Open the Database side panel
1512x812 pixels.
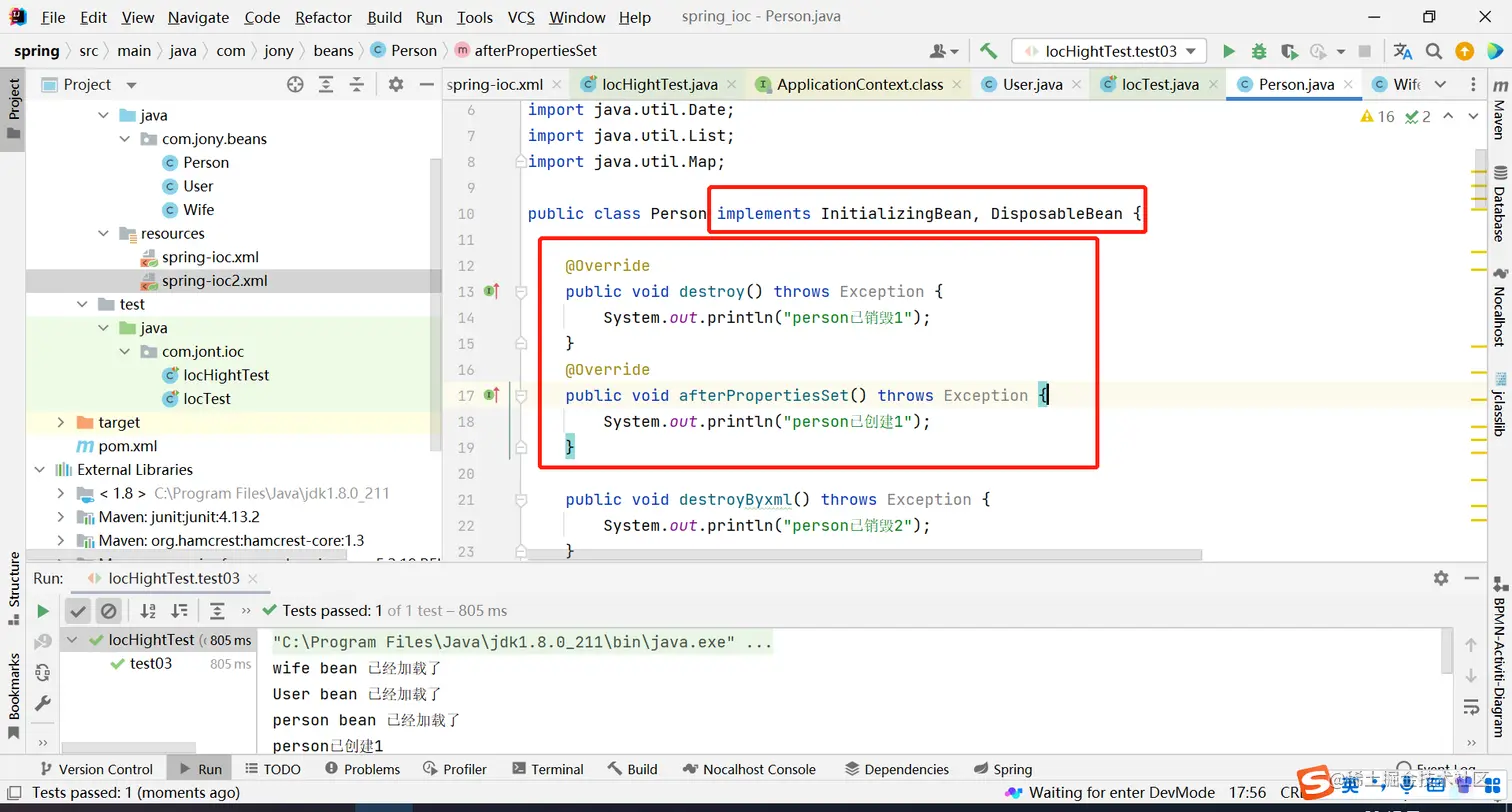click(1499, 202)
